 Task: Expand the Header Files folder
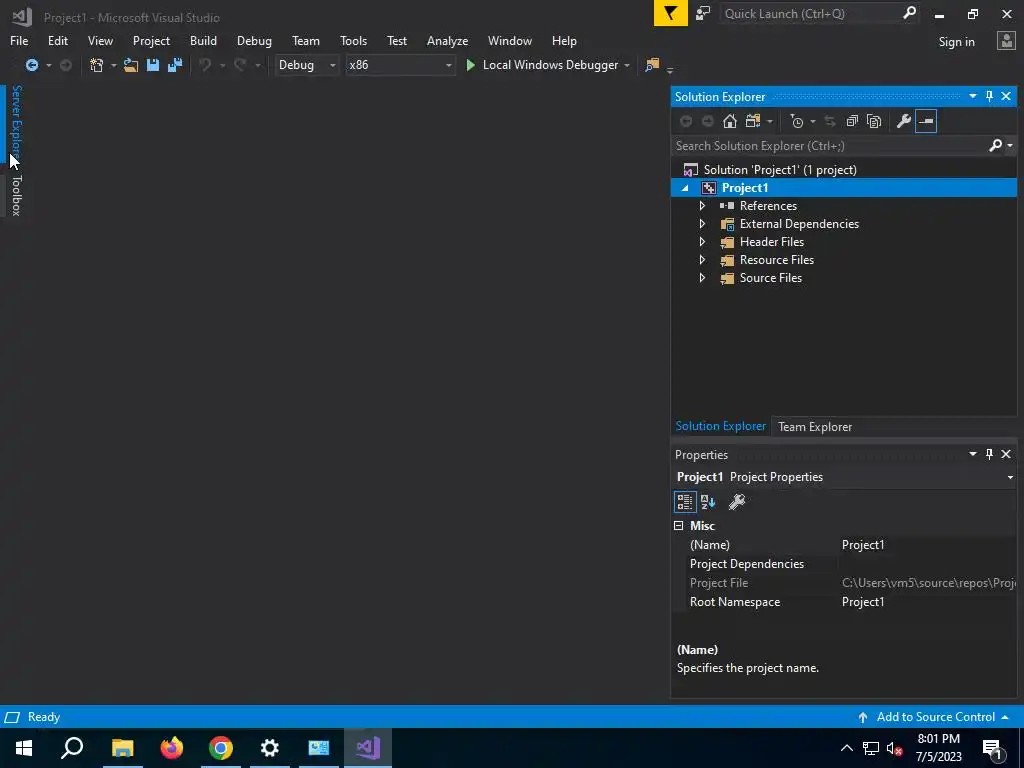click(x=702, y=242)
